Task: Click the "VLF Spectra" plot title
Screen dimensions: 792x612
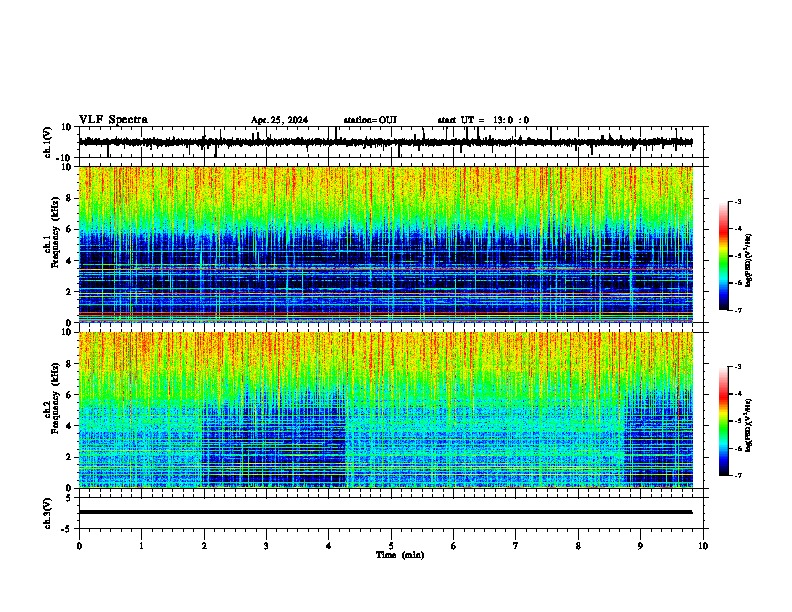Action: (x=113, y=120)
